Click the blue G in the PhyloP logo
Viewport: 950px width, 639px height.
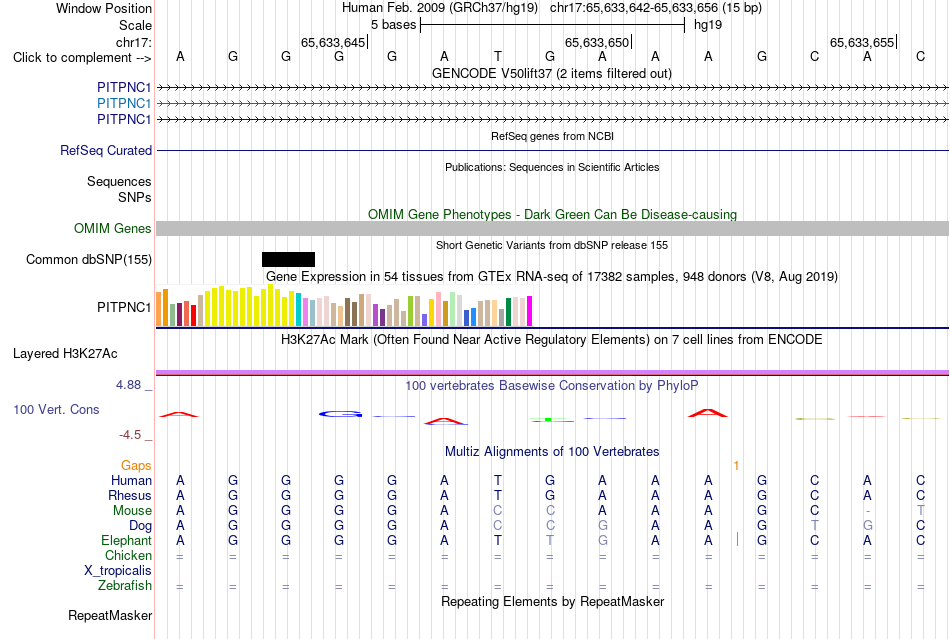coord(340,414)
